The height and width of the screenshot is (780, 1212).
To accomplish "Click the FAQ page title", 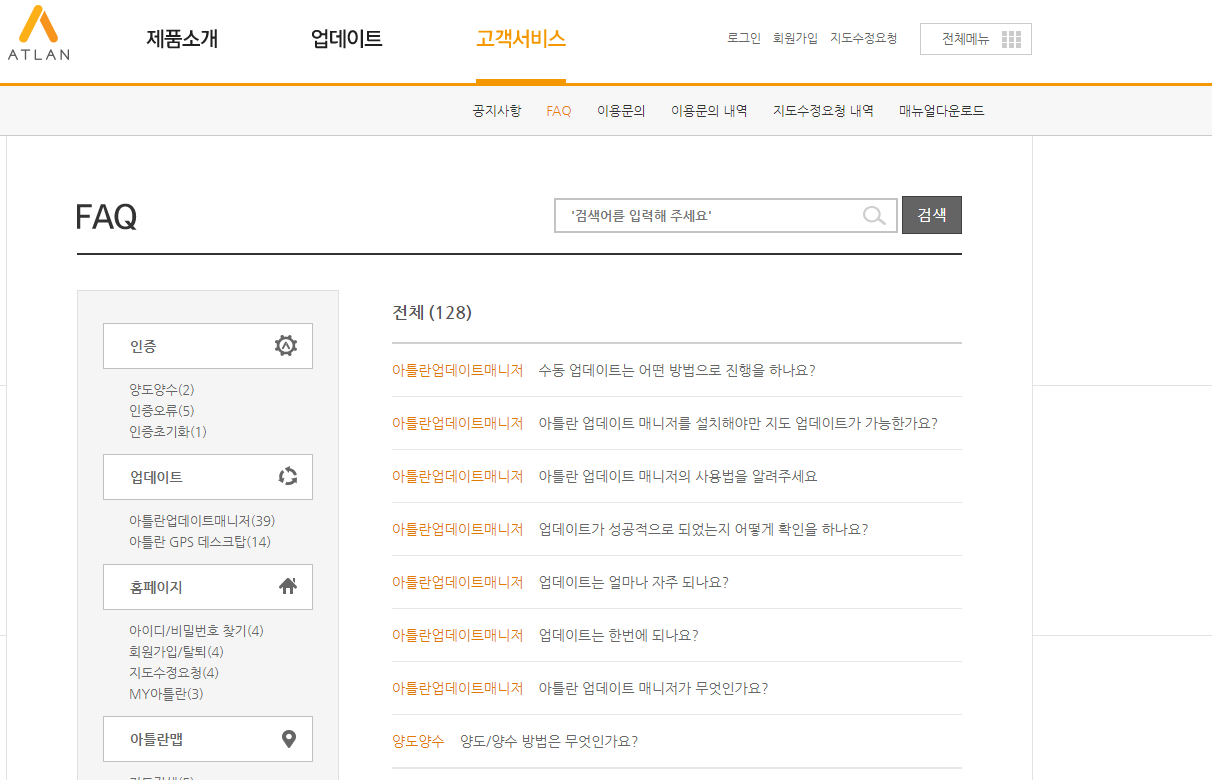I will (106, 217).
